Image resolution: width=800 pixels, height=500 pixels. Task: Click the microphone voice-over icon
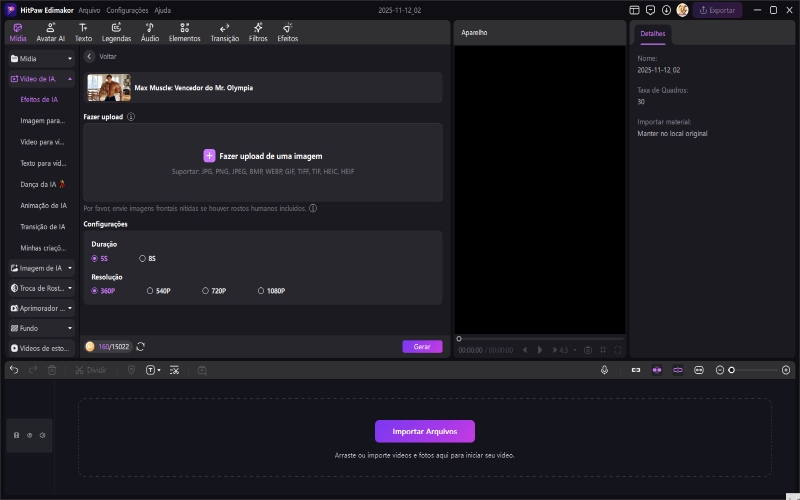coord(605,370)
